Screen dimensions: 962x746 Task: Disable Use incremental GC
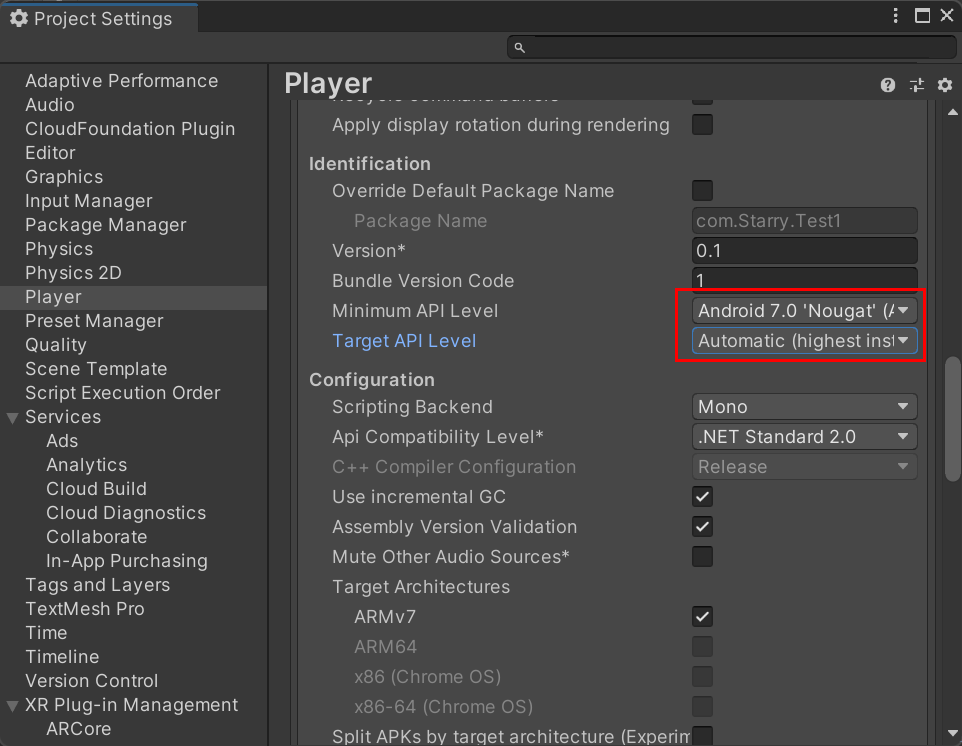(702, 497)
